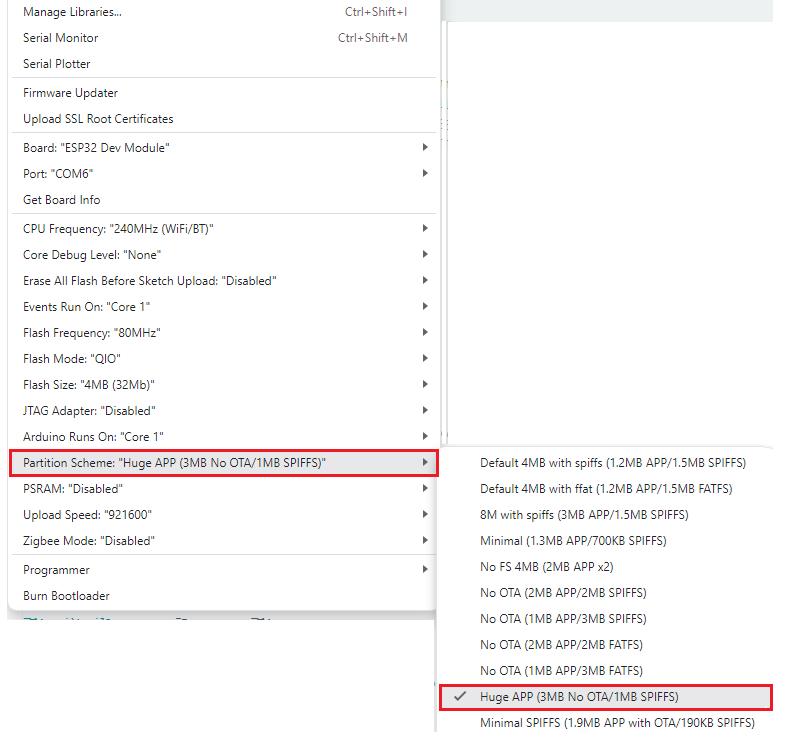793x747 pixels.
Task: Click Burn Bootloader
Action: point(223,596)
